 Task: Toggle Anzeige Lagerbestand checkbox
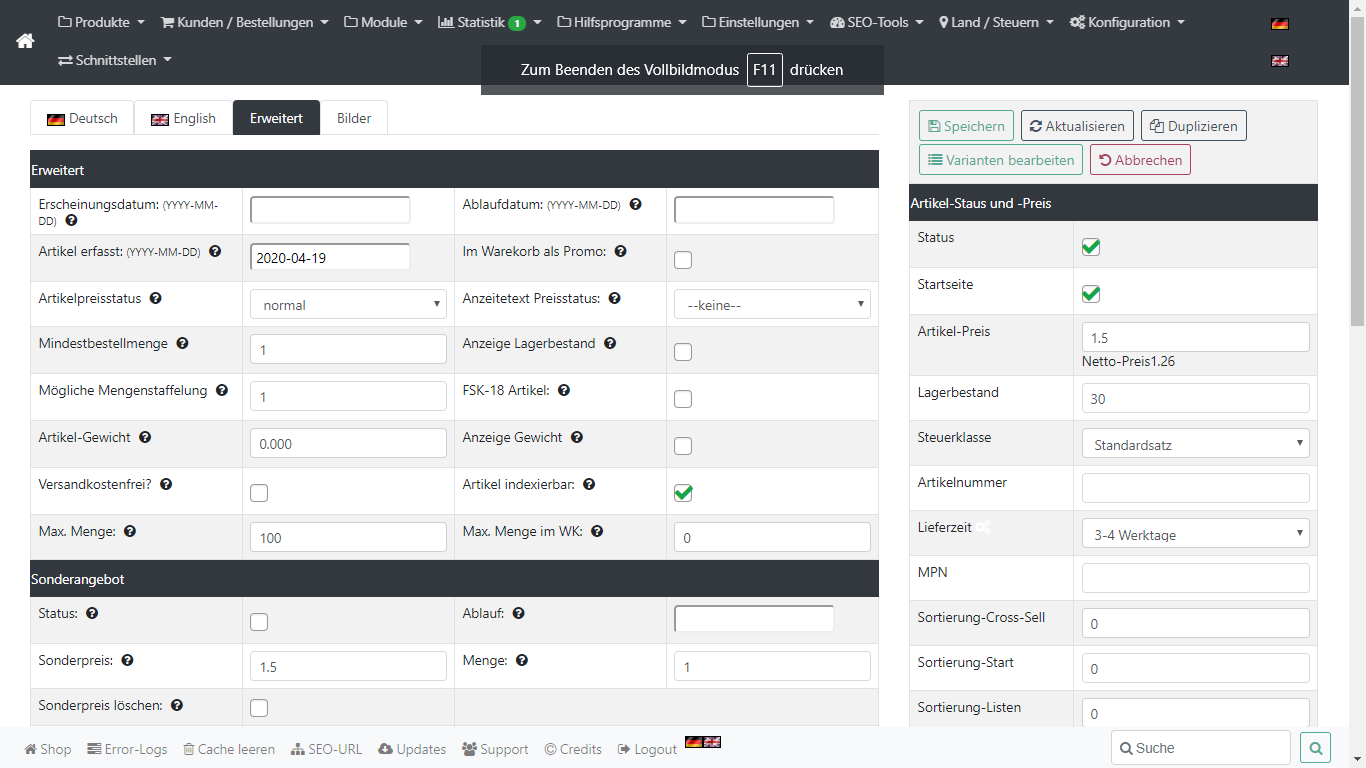683,352
